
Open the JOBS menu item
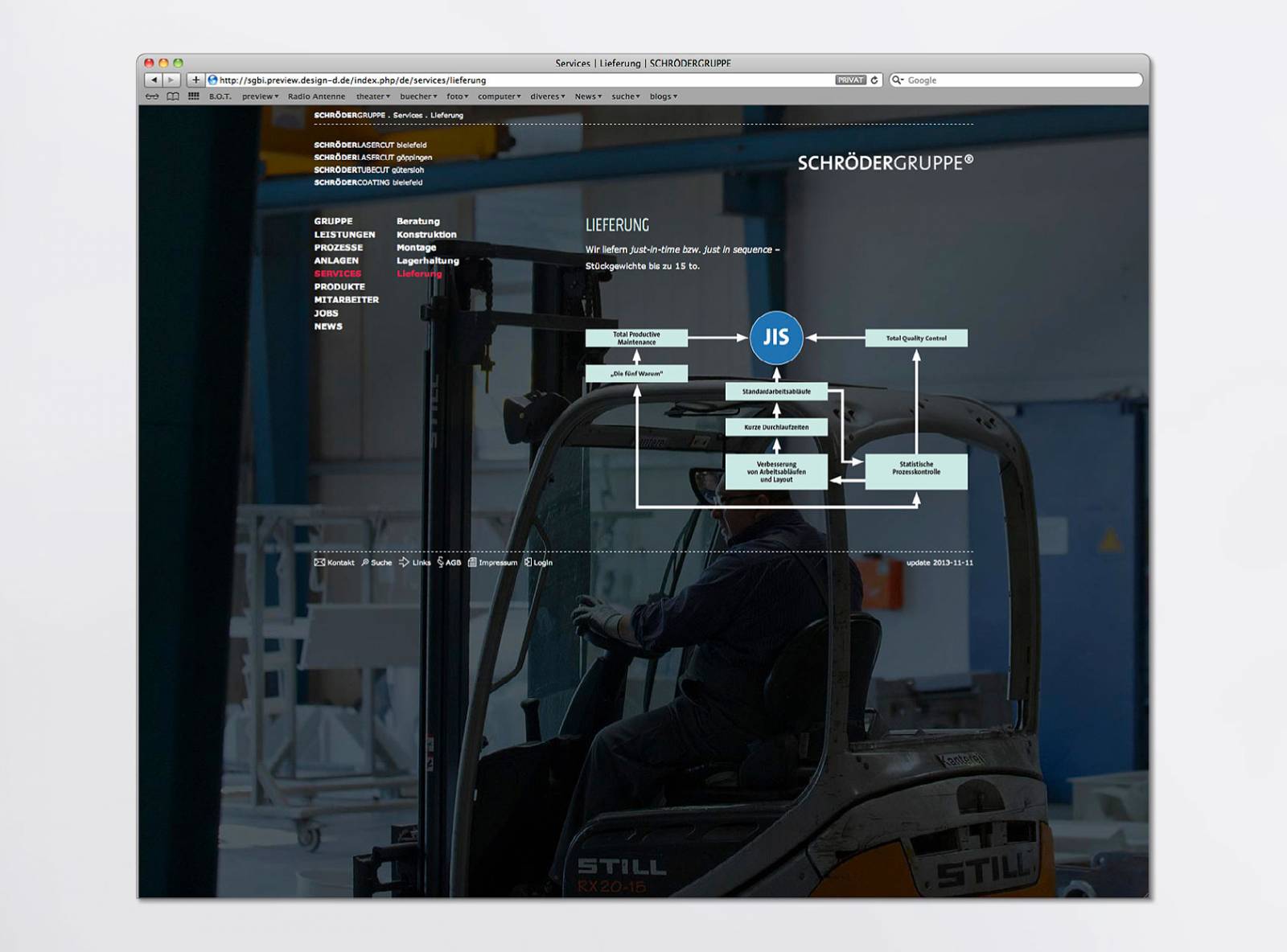coord(326,314)
